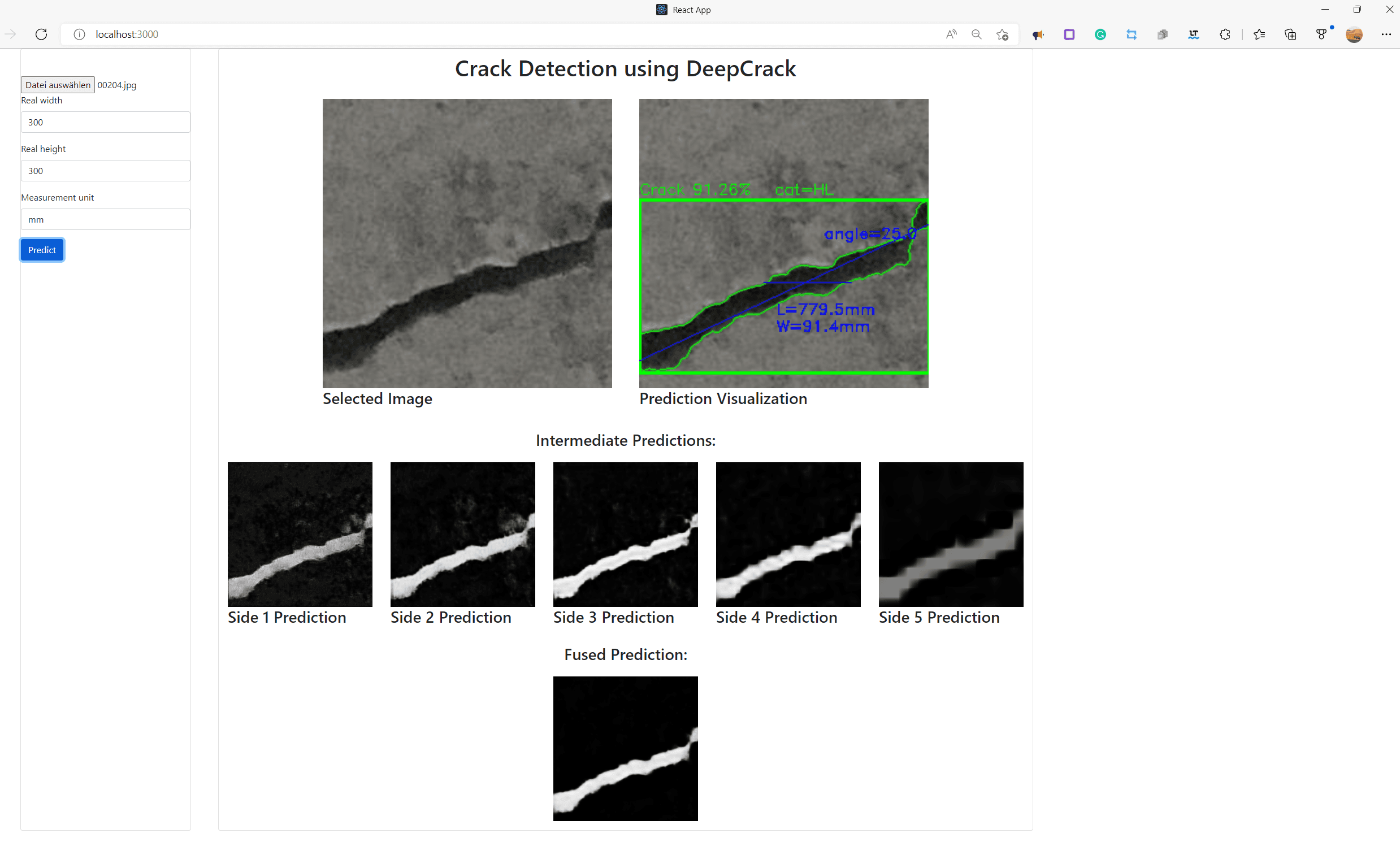
Task: Click the Prediction Visualization image
Action: coord(784,244)
